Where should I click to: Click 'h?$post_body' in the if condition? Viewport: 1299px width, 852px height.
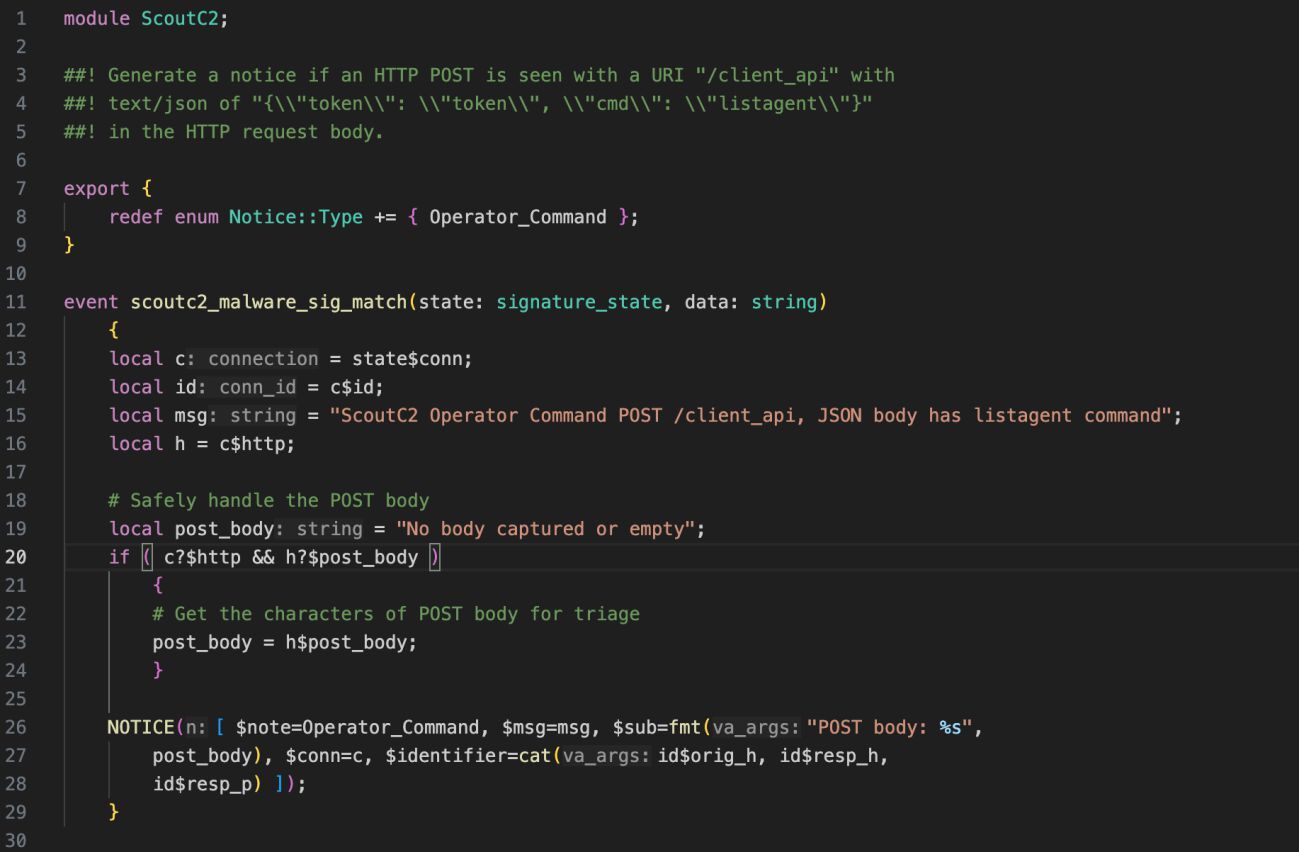click(x=352, y=557)
